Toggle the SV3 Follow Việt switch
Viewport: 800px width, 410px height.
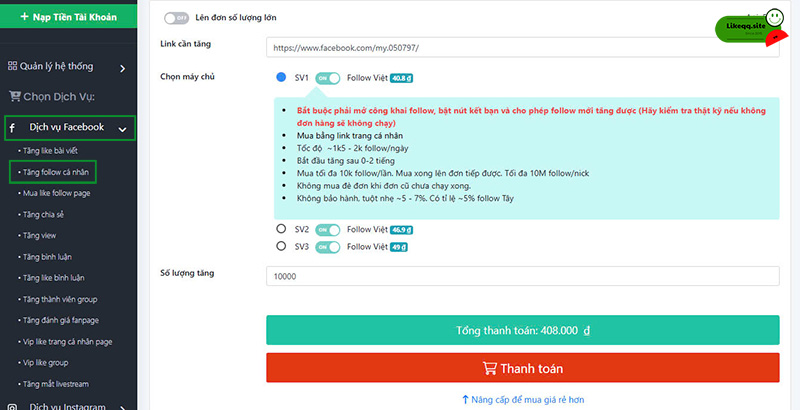pos(328,245)
